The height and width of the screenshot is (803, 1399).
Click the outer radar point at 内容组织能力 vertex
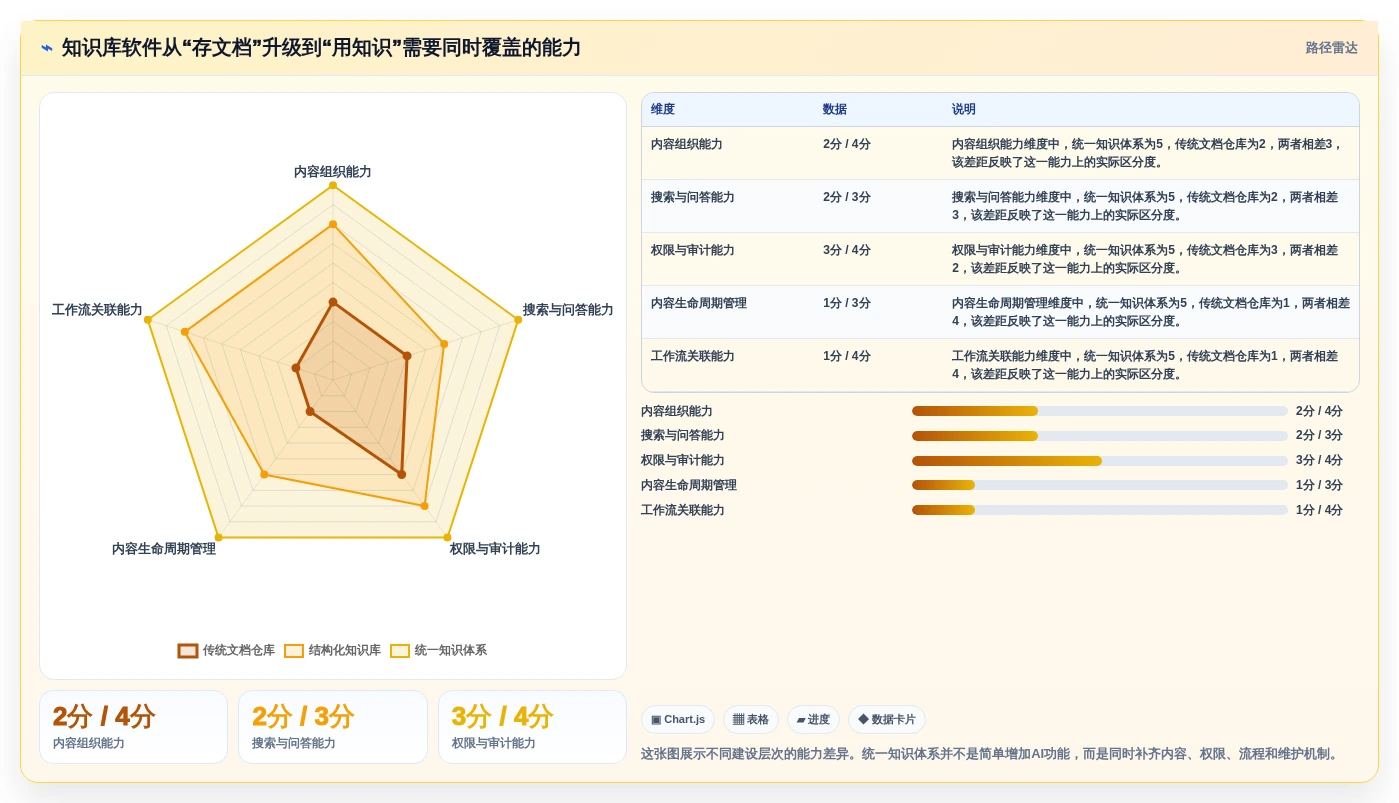coord(333,185)
